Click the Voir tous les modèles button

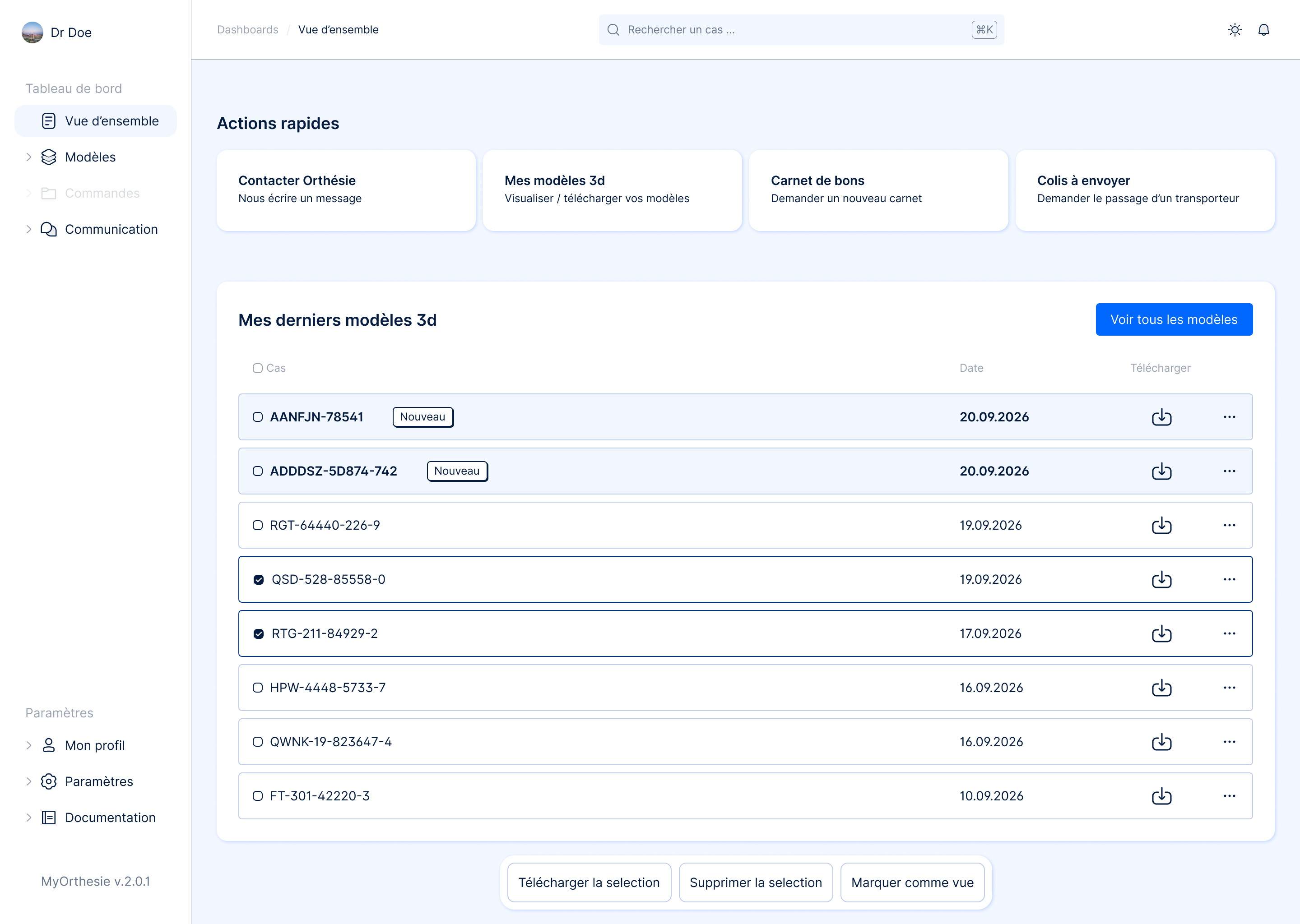click(1174, 319)
